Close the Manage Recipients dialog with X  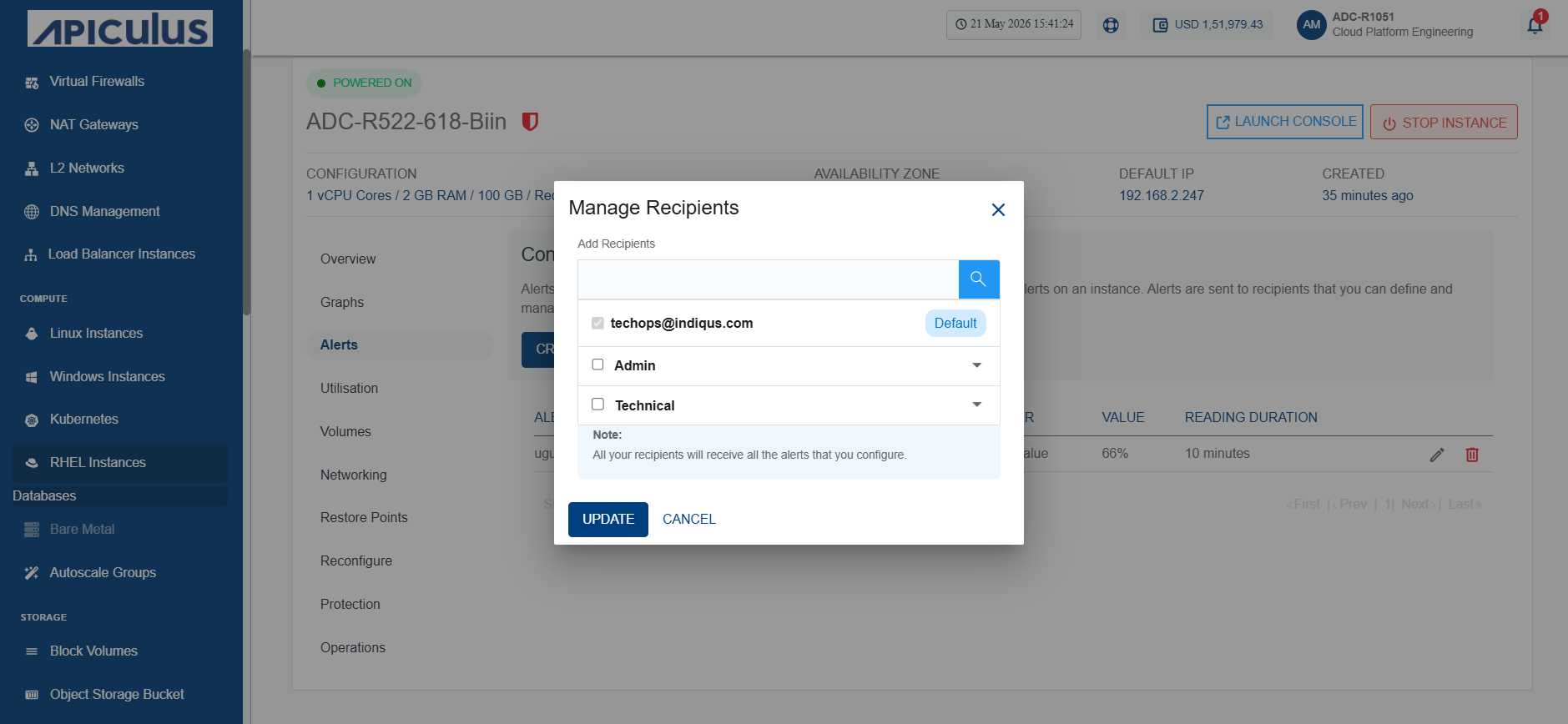(998, 210)
